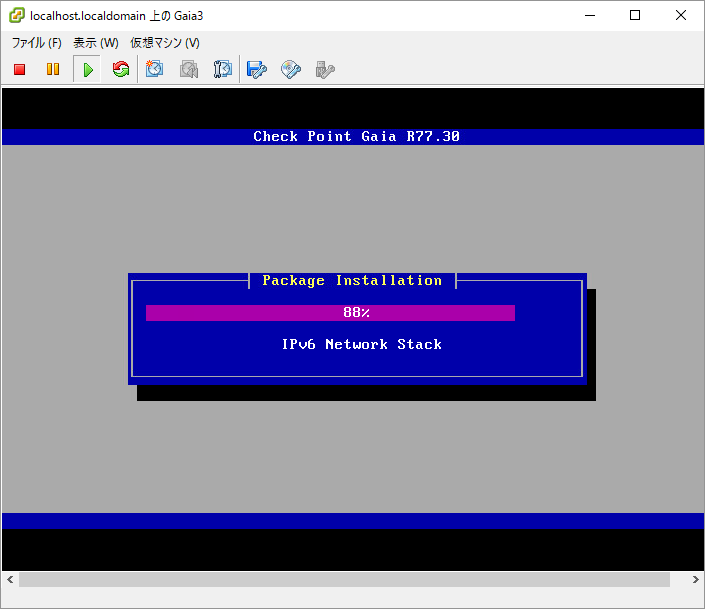This screenshot has height=609, width=705.
Task: Open the 仮想マシン (V) menu
Action: coord(165,43)
